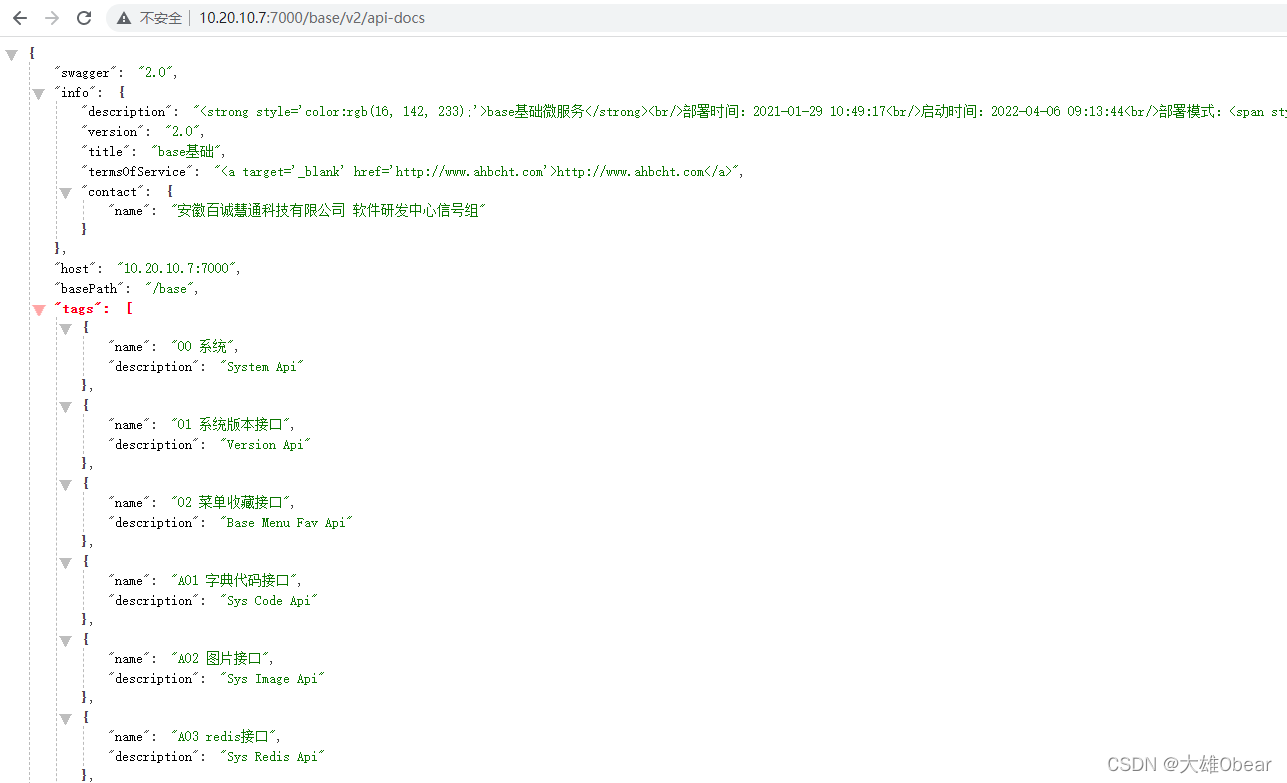Viewport: 1287px width, 783px height.
Task: Select the description "Sys Code Api"
Action: click(268, 600)
